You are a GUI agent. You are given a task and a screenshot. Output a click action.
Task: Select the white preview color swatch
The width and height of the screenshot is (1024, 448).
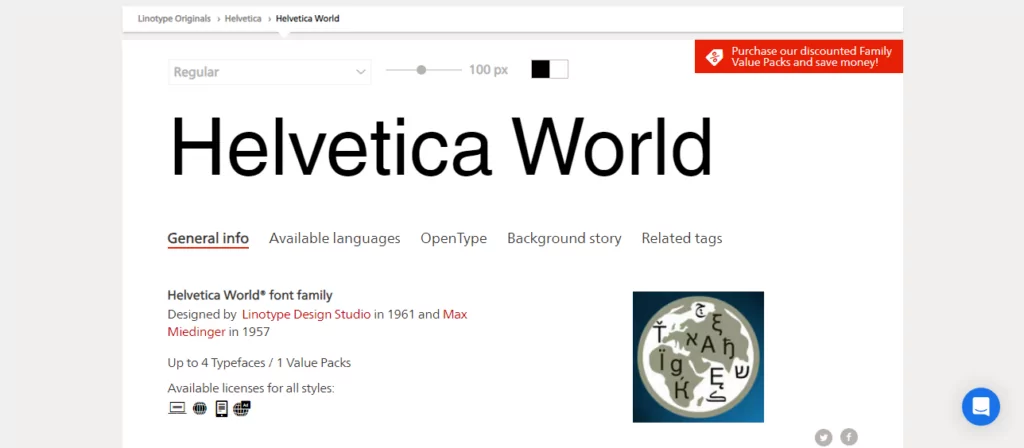tap(559, 69)
